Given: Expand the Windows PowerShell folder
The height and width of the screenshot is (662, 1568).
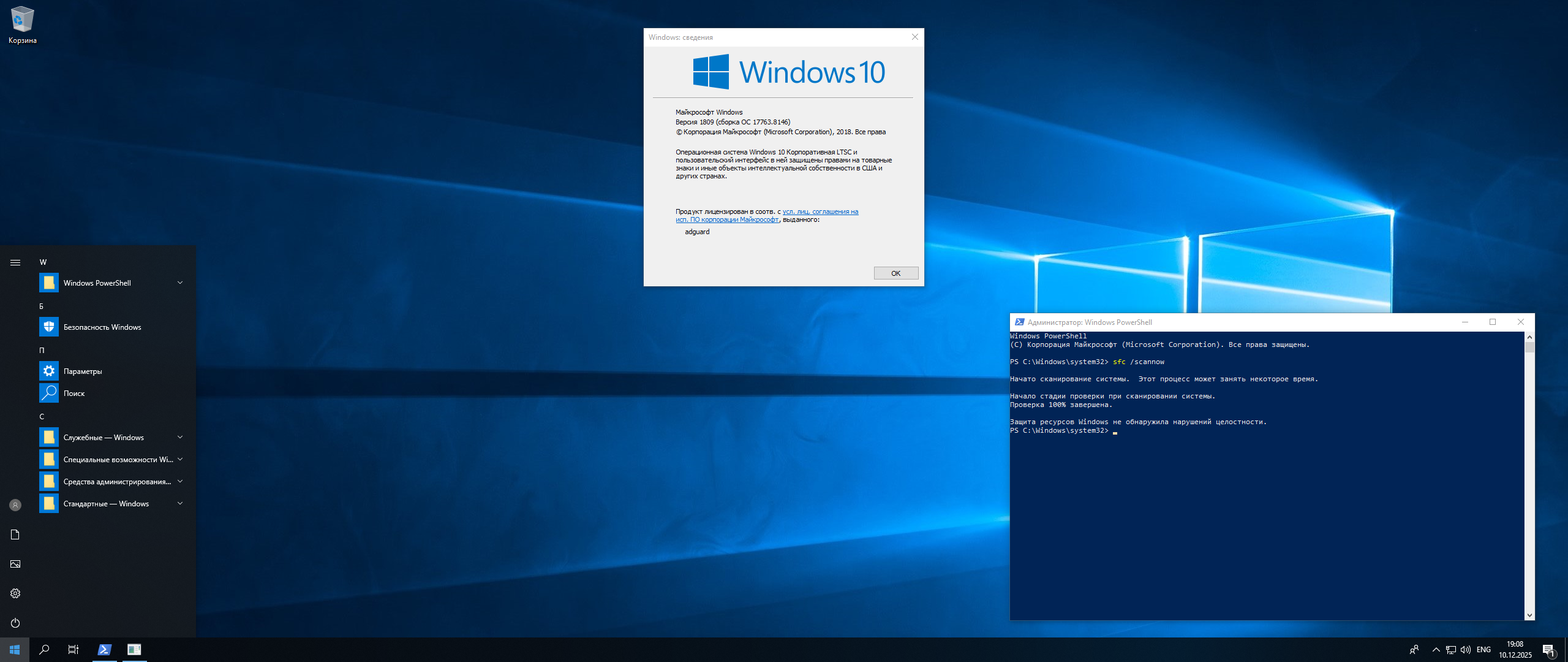Looking at the screenshot, I should [180, 283].
